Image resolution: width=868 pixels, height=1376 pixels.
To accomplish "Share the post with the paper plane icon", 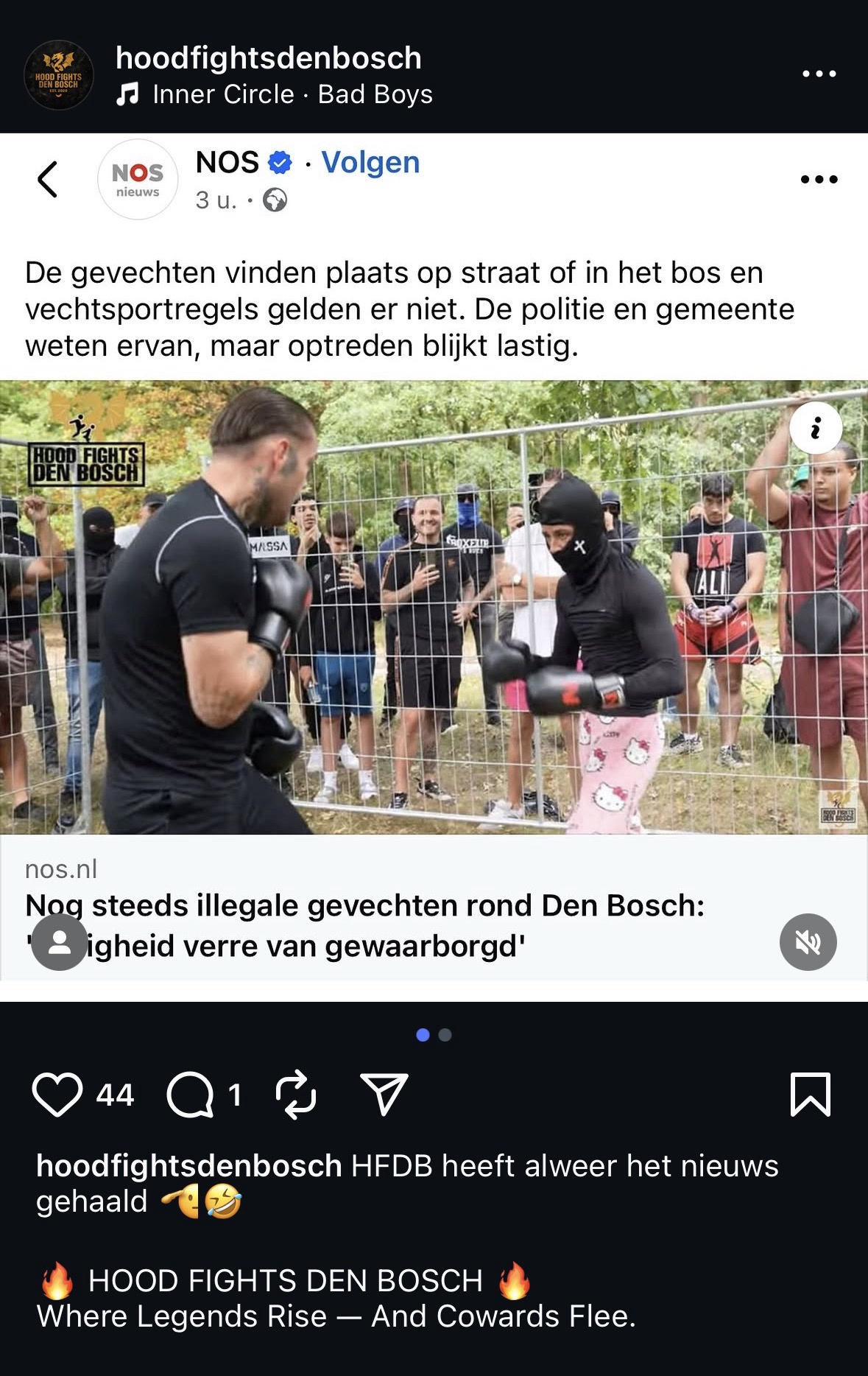I will 384,1094.
